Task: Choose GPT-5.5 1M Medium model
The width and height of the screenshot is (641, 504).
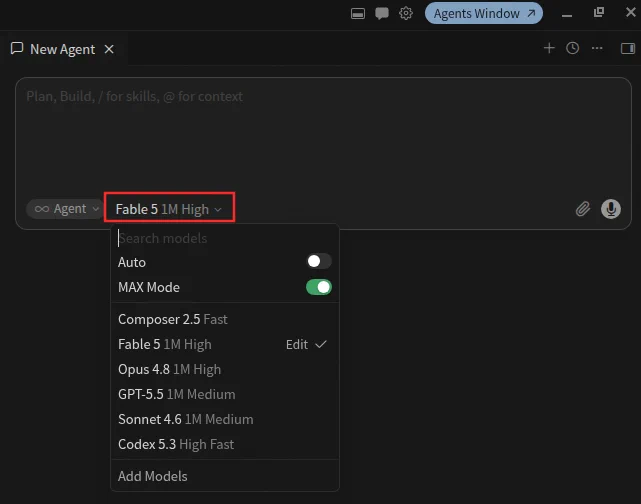Action: (x=225, y=394)
